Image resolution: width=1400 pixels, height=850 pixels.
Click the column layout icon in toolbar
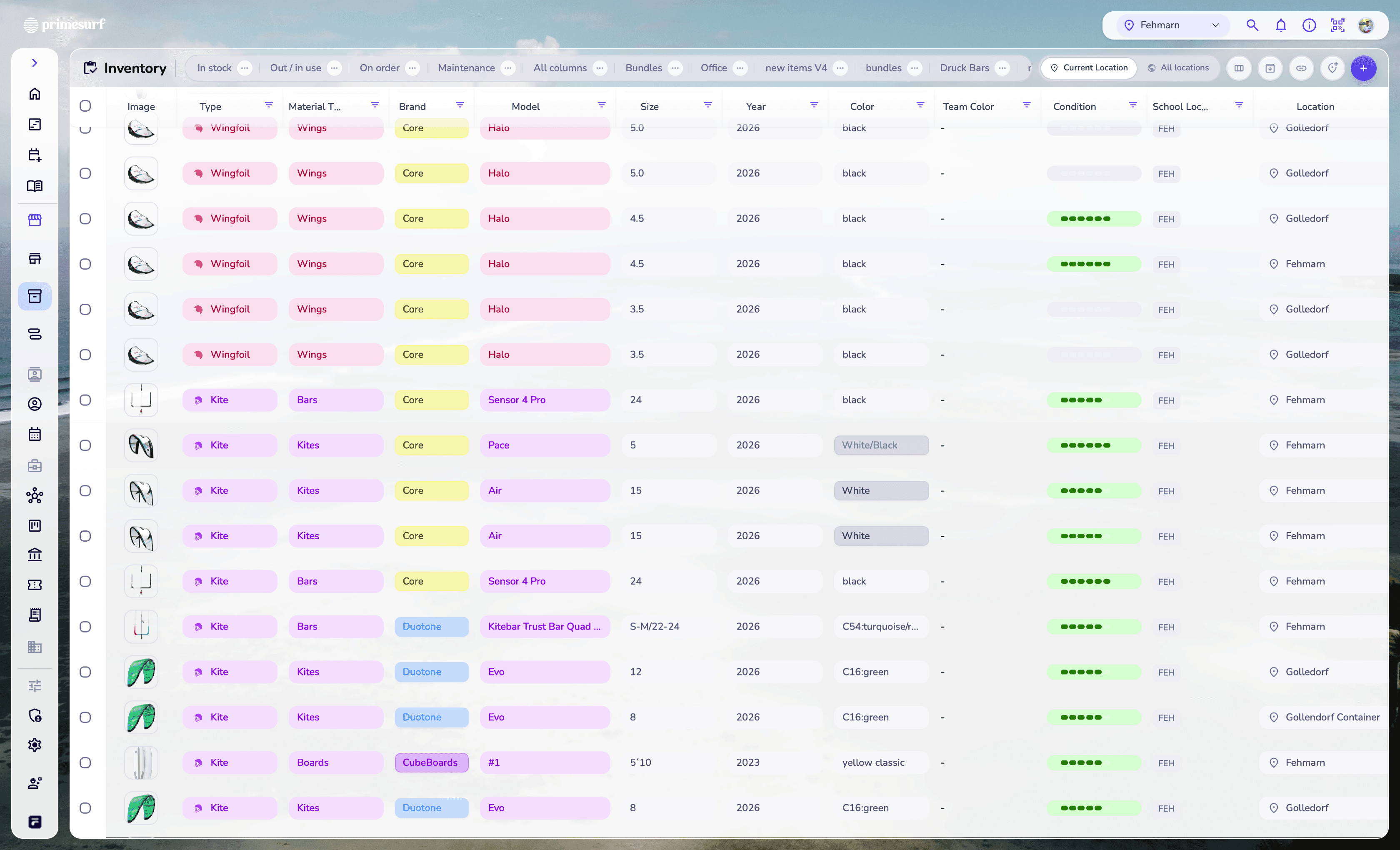click(x=1239, y=68)
